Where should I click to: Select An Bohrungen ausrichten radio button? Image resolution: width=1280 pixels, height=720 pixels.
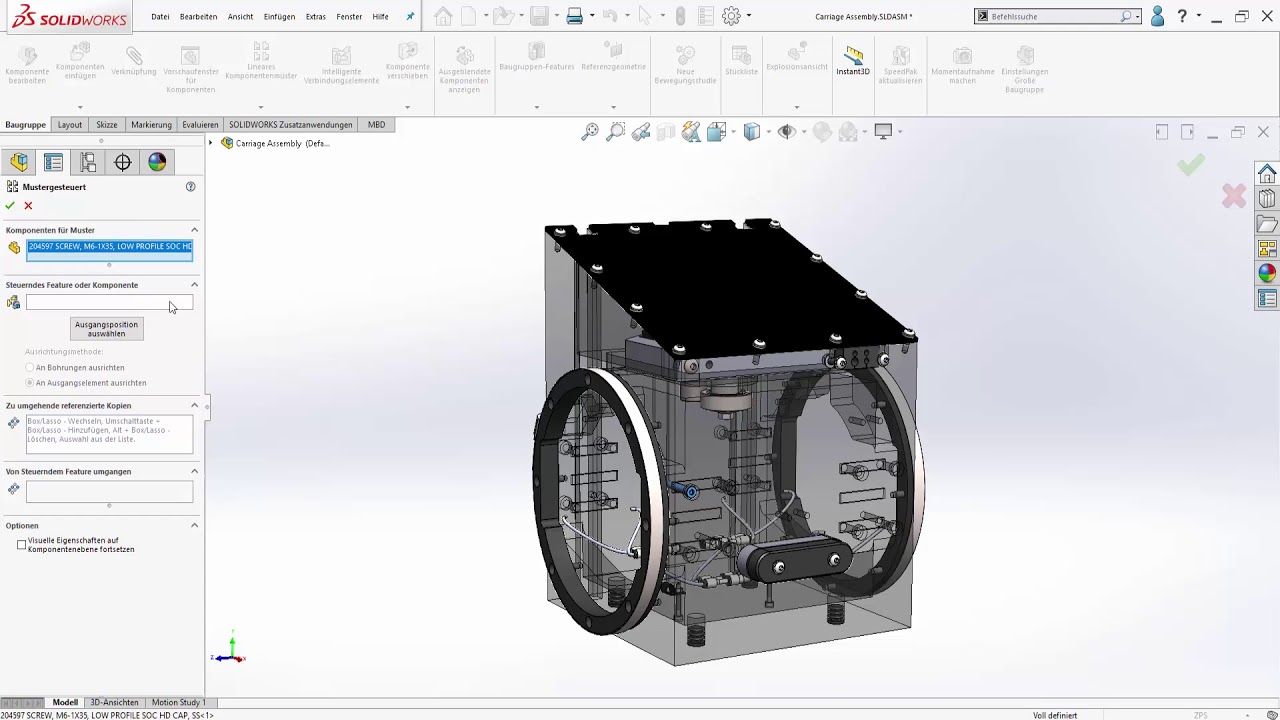pos(30,367)
